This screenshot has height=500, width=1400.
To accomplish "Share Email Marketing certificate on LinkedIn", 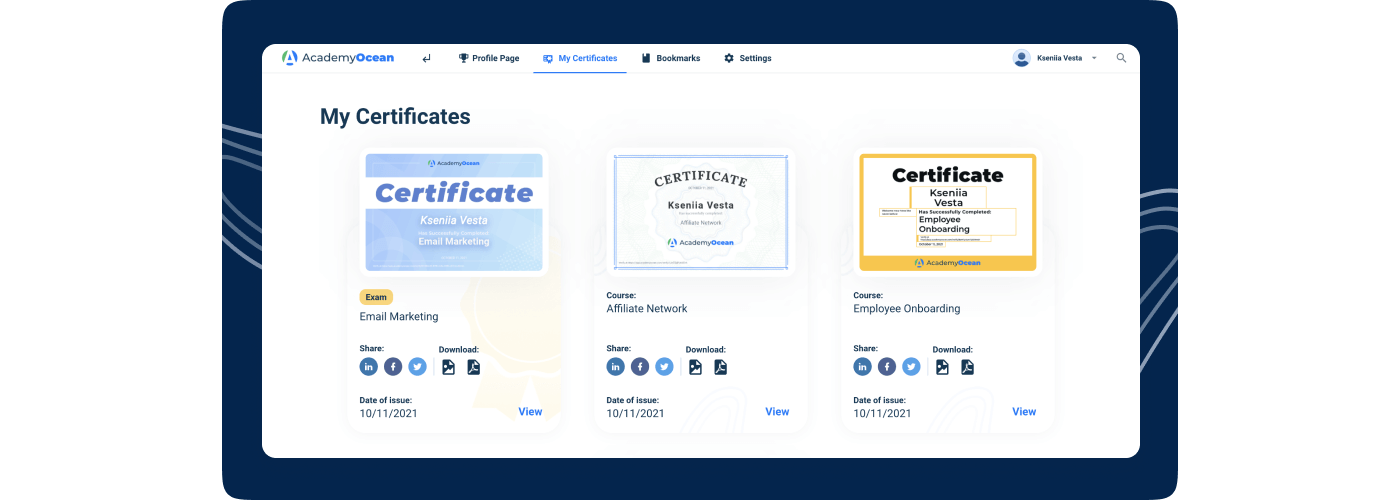I will [369, 367].
